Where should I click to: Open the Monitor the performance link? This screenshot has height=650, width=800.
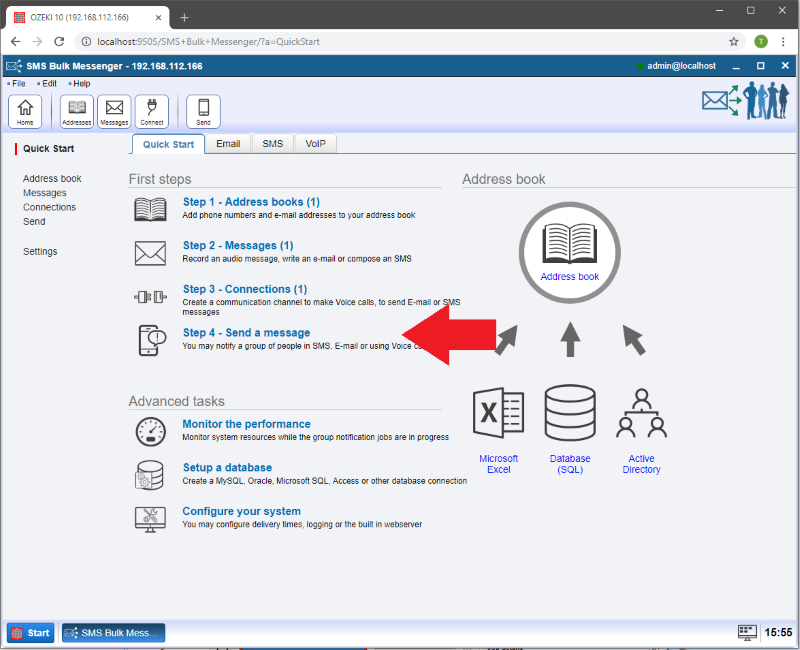point(246,424)
